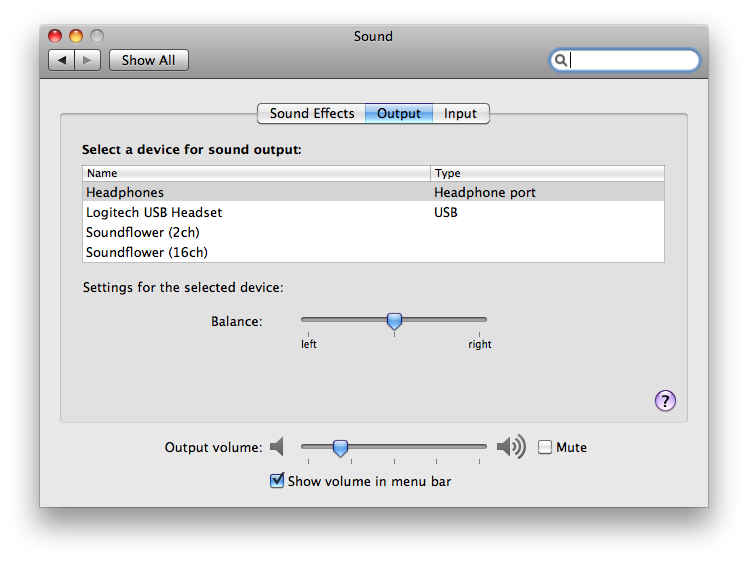748x562 pixels.
Task: Select Headphones output device
Action: click(373, 192)
